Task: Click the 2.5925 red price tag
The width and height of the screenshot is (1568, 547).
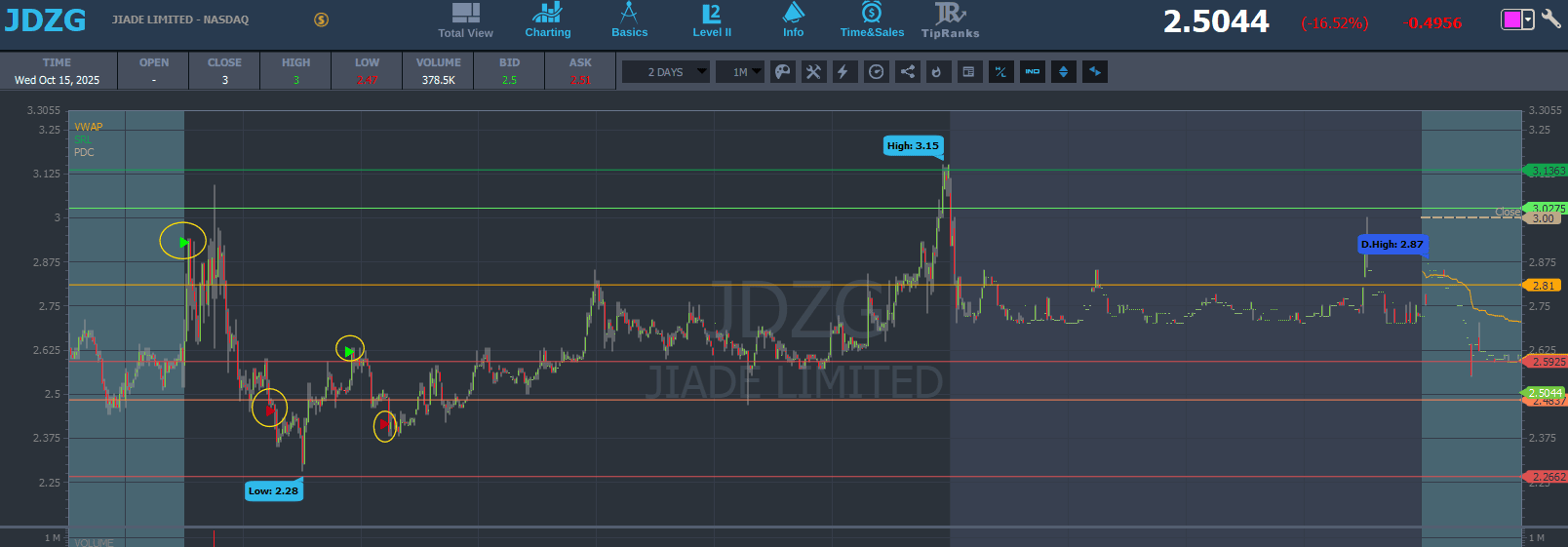Action: [1547, 362]
